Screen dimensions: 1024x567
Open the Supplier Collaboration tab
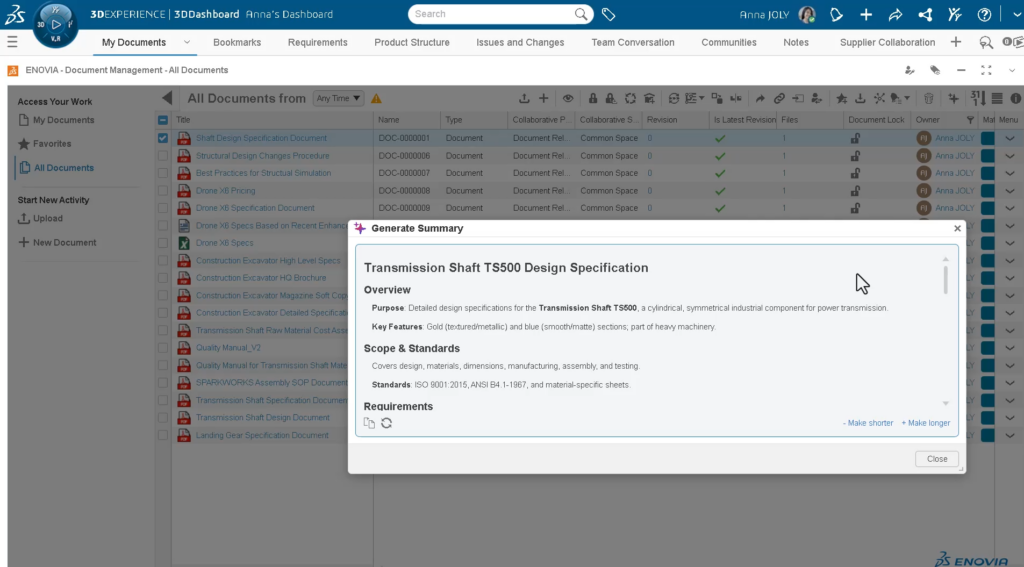tap(888, 42)
